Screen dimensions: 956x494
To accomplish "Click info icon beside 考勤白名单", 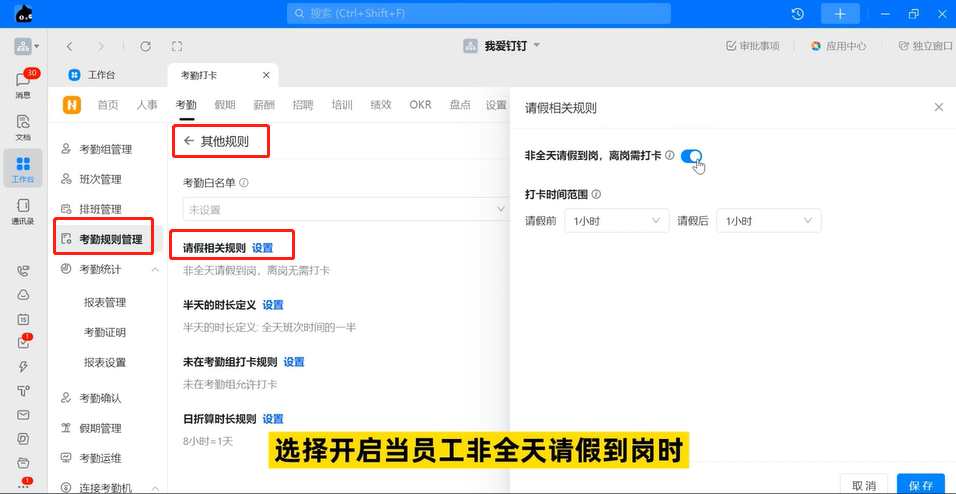I will pos(244,182).
